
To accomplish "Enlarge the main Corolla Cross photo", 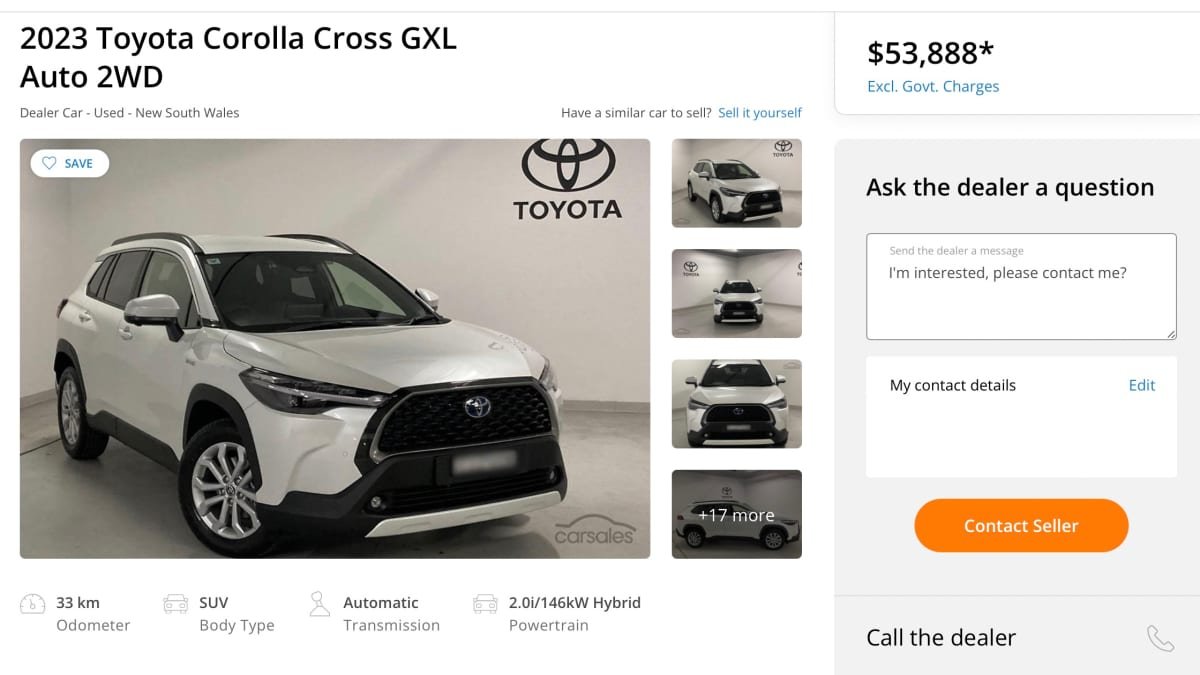I will click(x=335, y=348).
